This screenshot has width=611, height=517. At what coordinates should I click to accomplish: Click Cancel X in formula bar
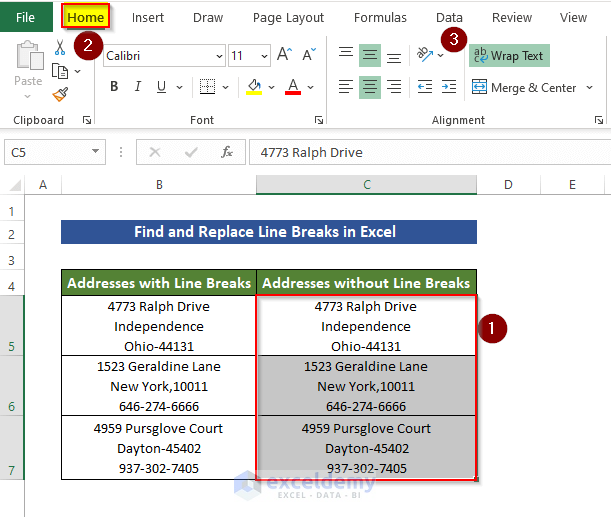[x=155, y=152]
